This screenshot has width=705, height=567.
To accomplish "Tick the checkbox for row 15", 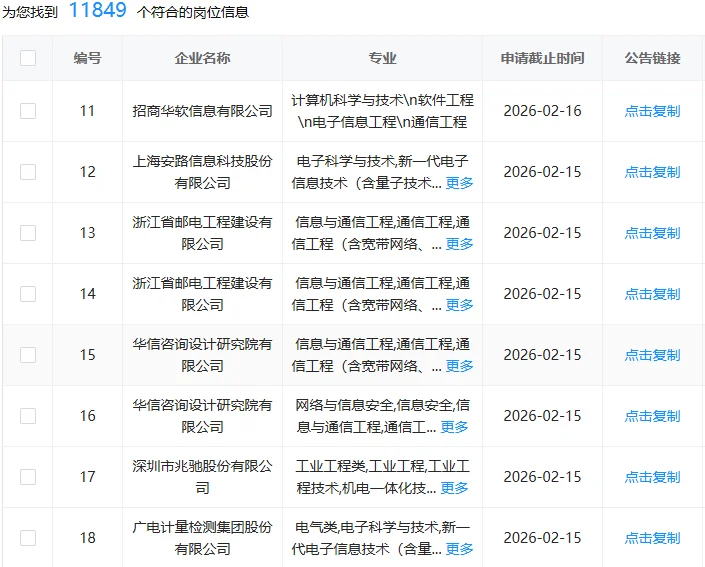I will tap(28, 355).
